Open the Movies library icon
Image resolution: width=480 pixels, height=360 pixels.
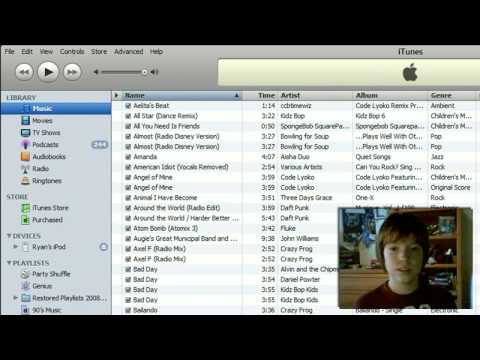(25, 120)
